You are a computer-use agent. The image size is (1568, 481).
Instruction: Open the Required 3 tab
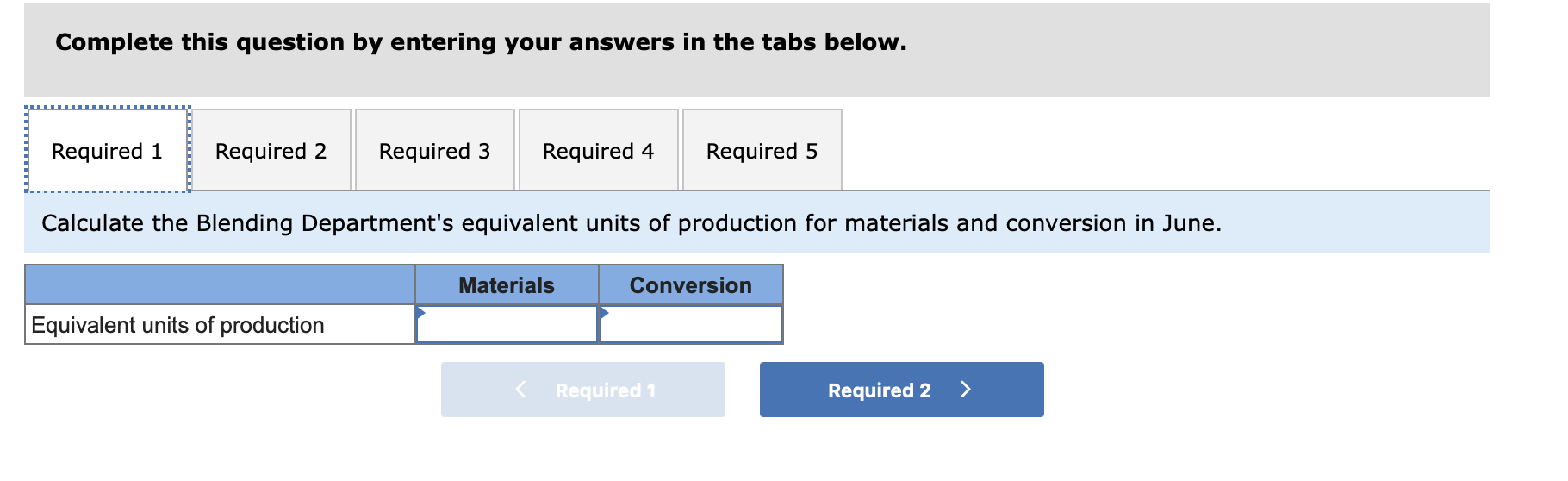435,150
